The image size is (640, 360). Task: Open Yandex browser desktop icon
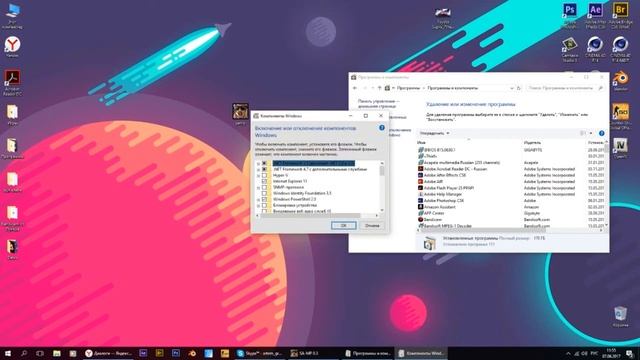(12, 47)
